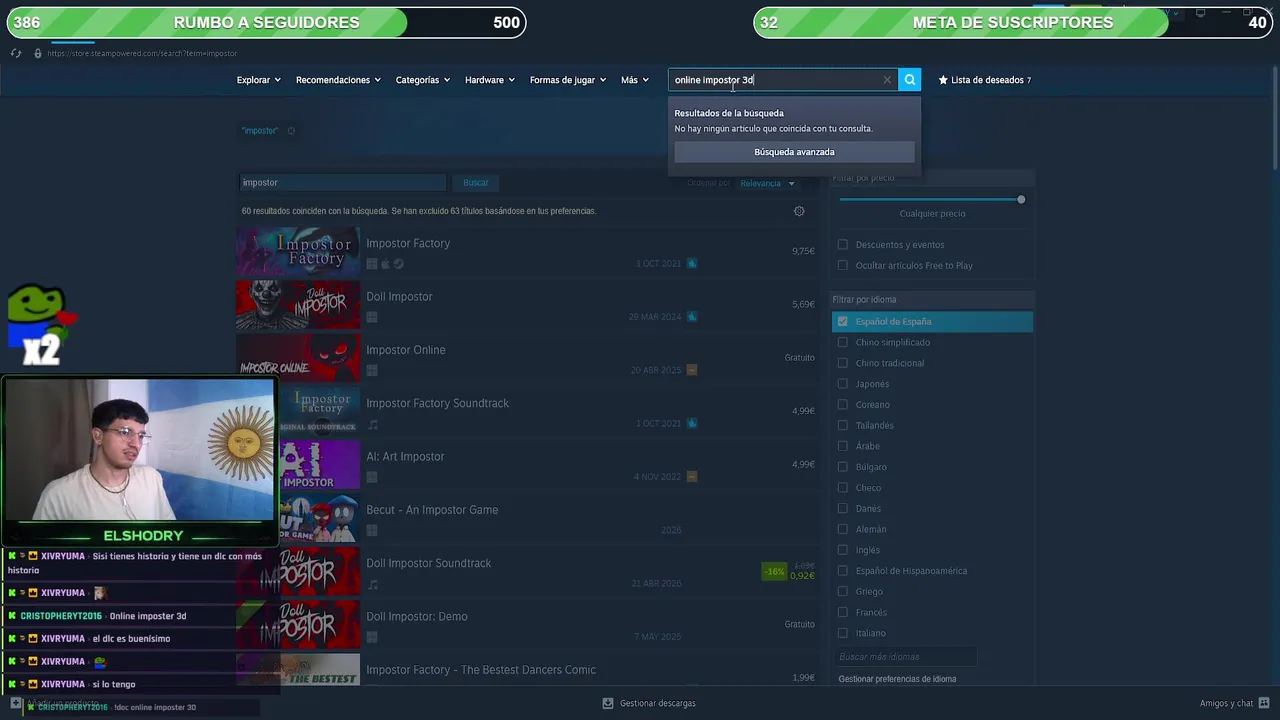Check Tailandés language filter

(x=842, y=425)
